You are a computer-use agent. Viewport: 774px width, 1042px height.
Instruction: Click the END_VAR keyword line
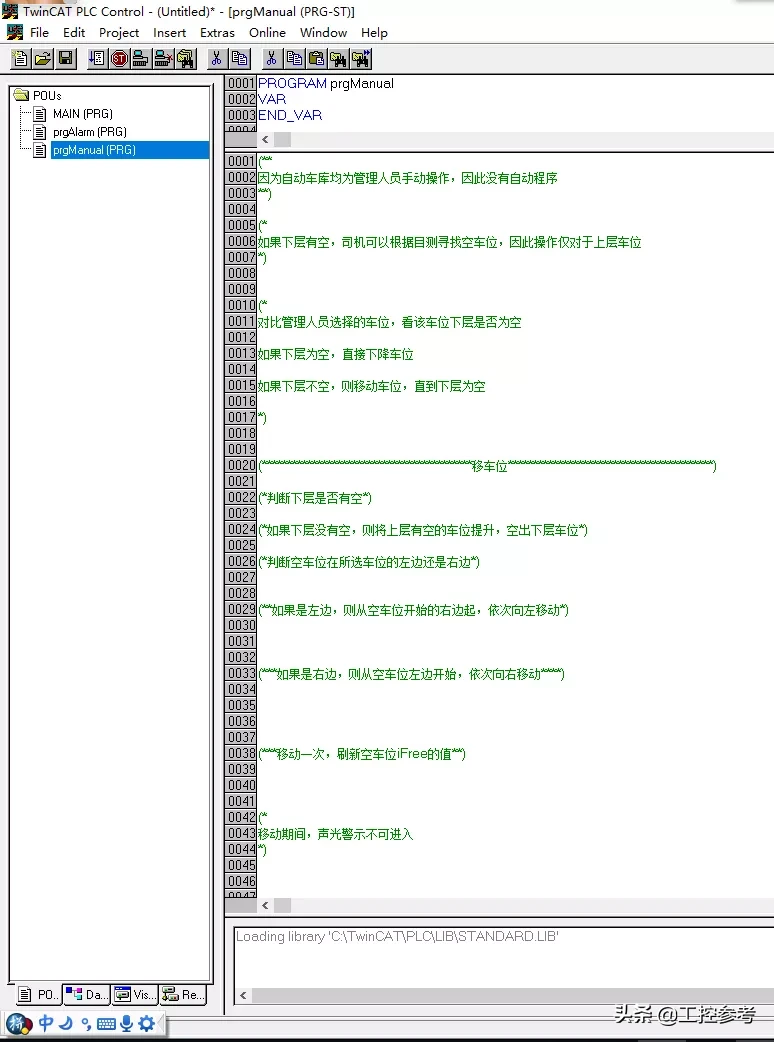[290, 115]
